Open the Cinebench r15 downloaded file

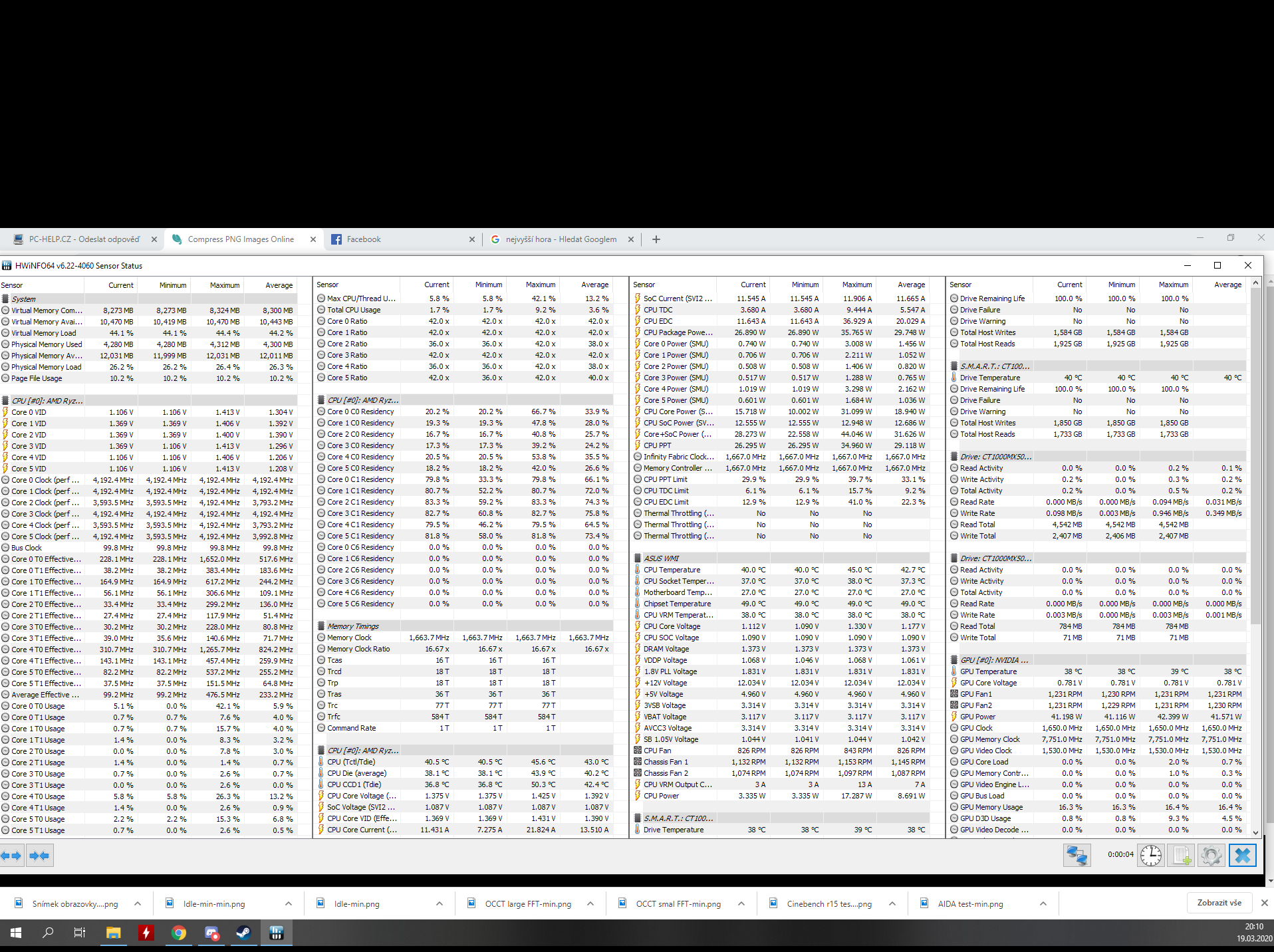pos(828,903)
